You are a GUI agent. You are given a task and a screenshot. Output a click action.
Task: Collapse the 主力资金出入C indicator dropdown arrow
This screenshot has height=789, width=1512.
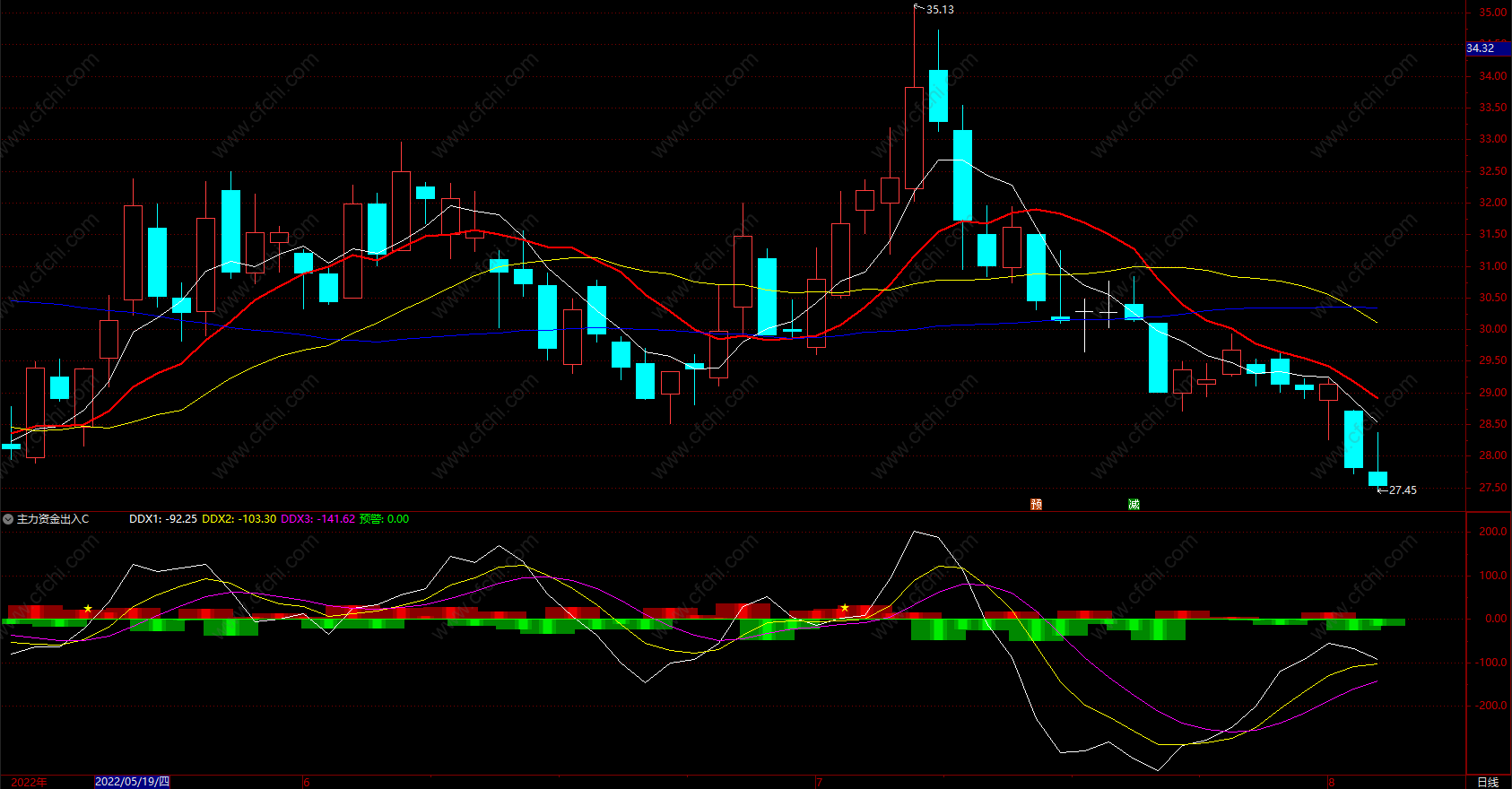coord(8,519)
